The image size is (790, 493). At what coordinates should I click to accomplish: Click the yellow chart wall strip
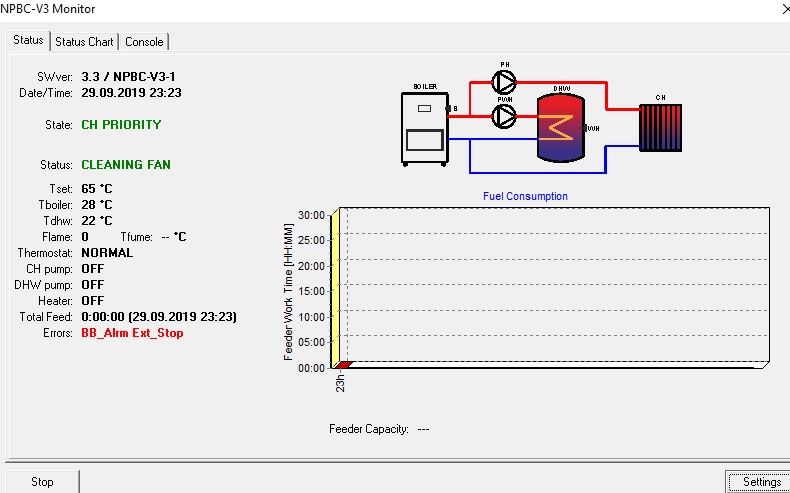pos(338,285)
